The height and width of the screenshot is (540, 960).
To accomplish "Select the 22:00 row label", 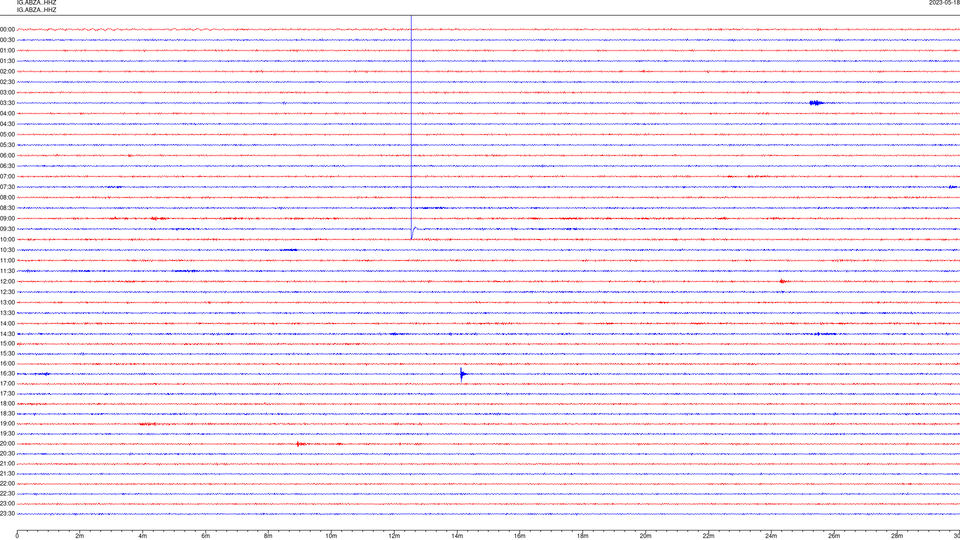I will (x=7, y=484).
